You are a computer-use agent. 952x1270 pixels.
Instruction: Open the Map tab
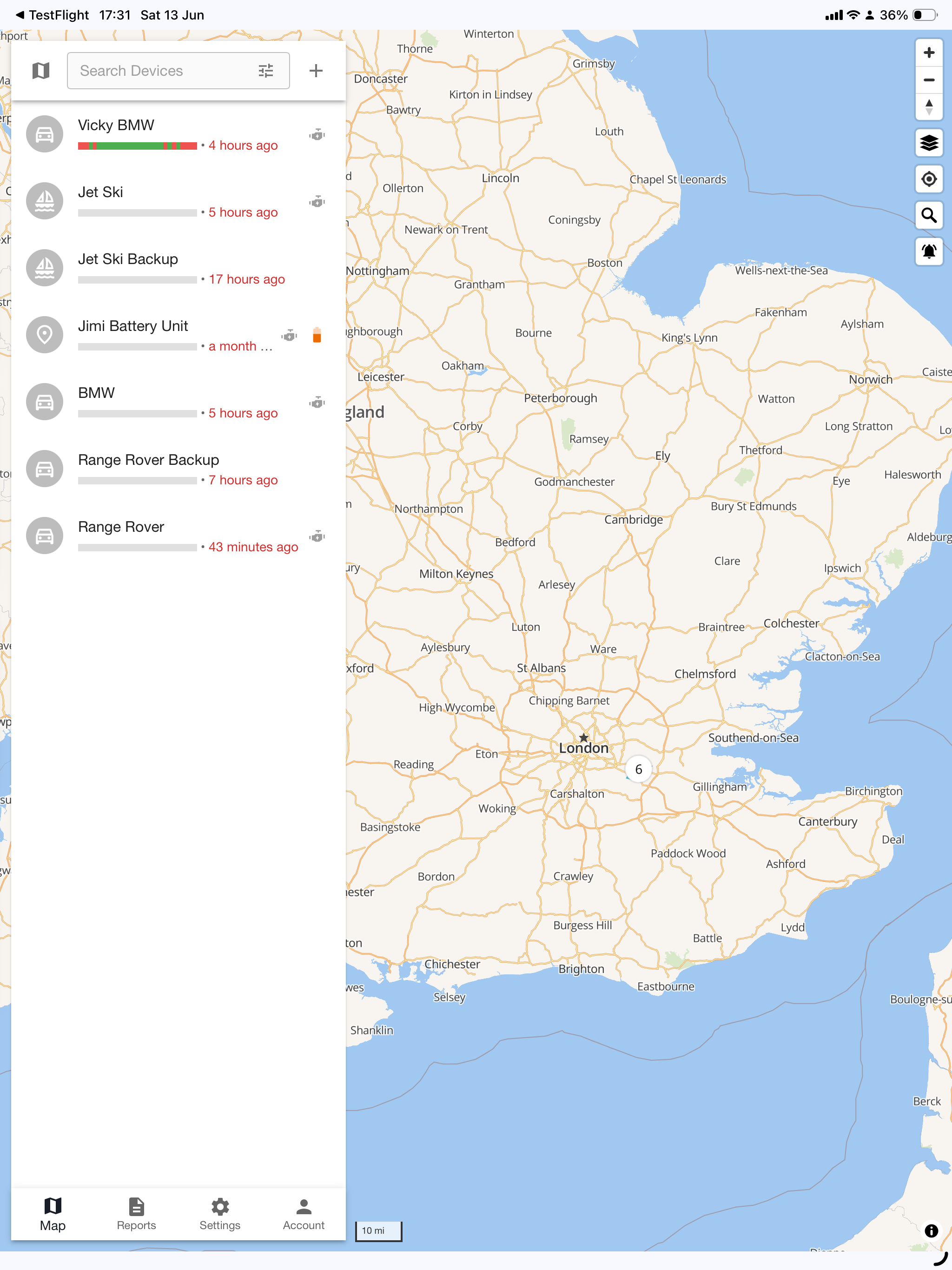(53, 1214)
